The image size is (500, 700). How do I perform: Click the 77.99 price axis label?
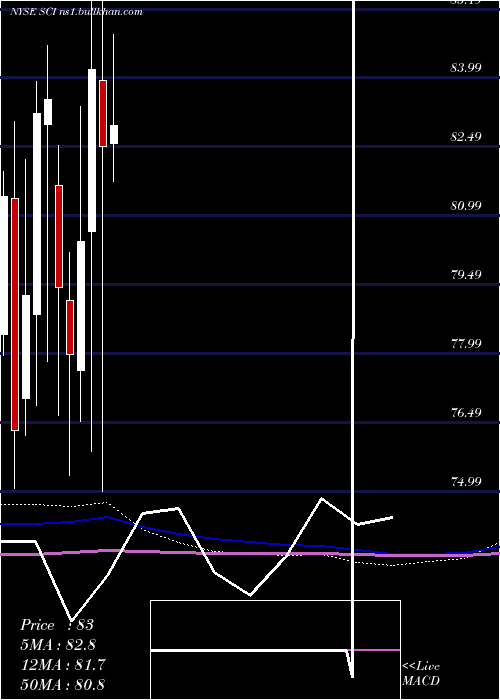tap(466, 344)
